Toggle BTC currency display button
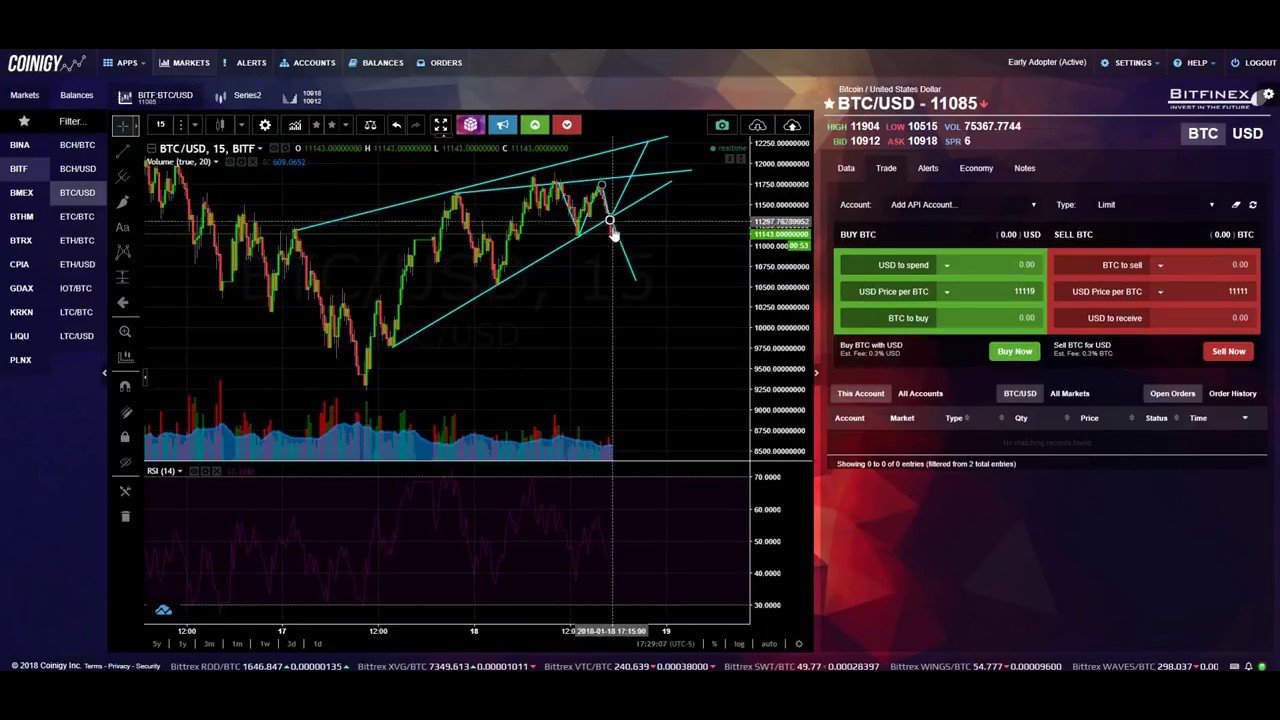The image size is (1280, 720). [x=1203, y=134]
